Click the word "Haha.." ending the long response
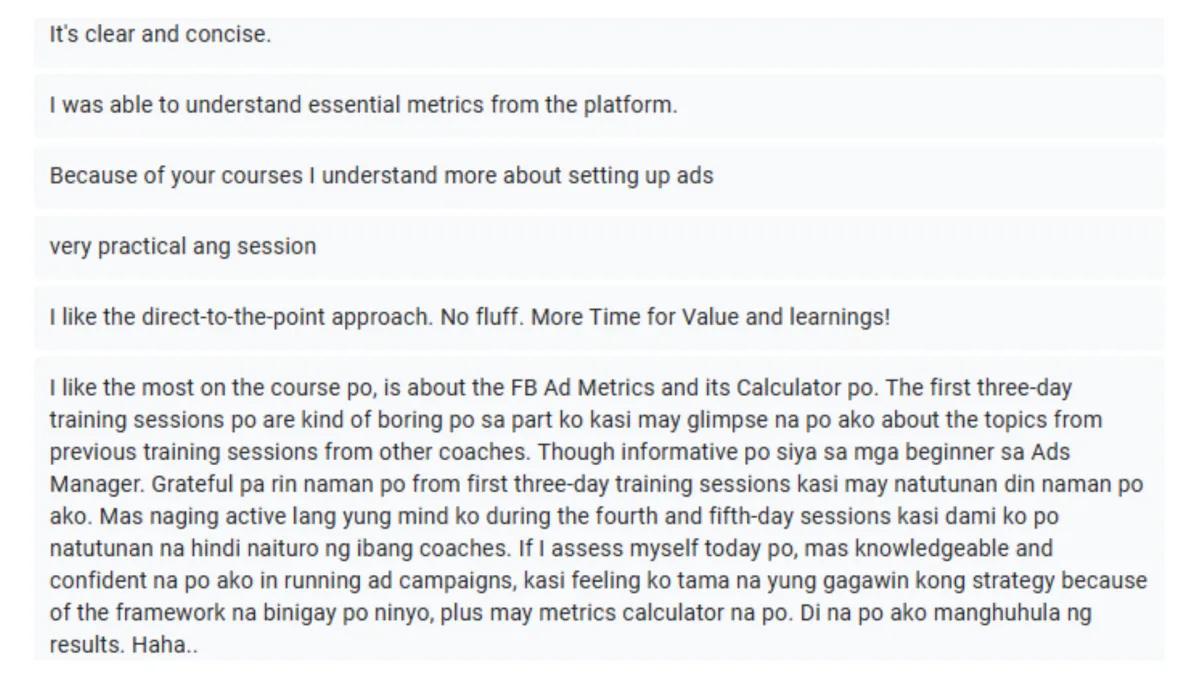The image size is (1200, 675). [164, 647]
